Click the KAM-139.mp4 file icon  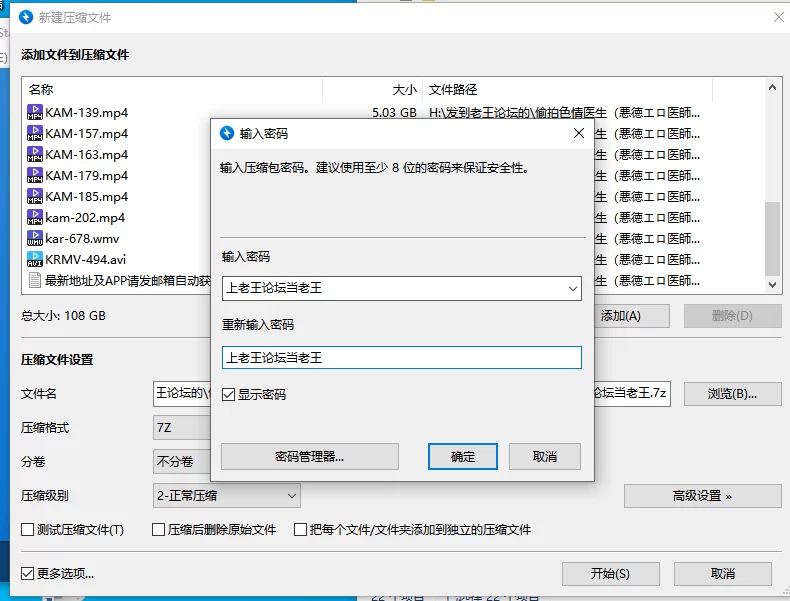35,112
